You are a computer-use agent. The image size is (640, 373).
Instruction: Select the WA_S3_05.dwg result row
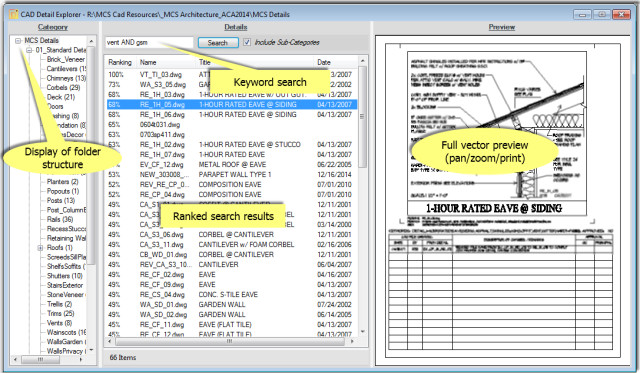(x=232, y=84)
